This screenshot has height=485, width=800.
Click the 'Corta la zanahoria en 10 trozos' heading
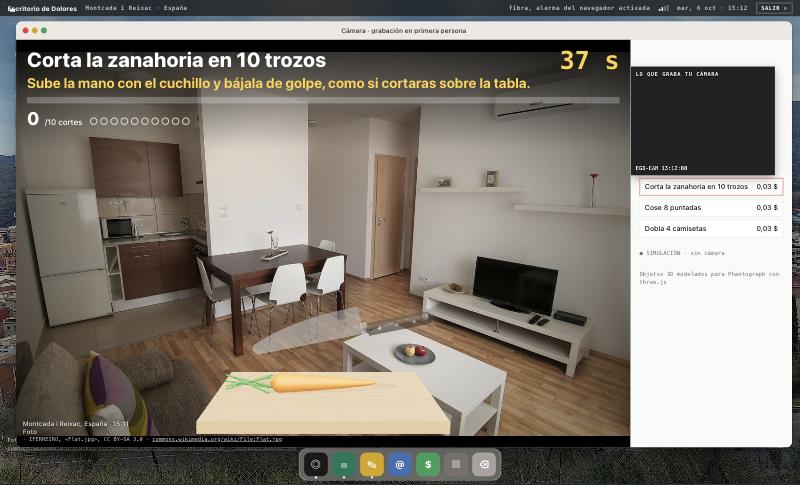pyautogui.click(x=177, y=60)
